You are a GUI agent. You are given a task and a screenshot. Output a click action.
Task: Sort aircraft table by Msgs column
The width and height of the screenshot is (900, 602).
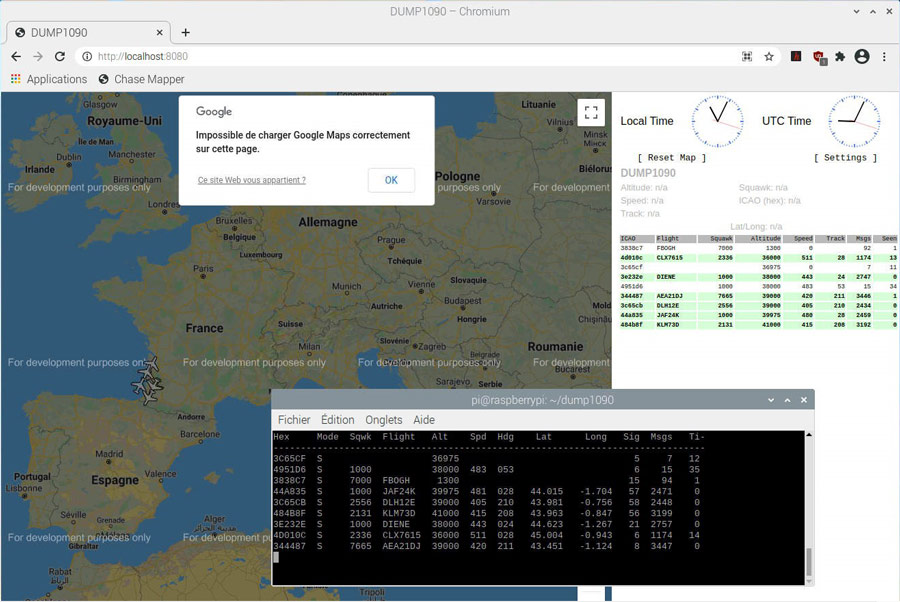tap(860, 239)
